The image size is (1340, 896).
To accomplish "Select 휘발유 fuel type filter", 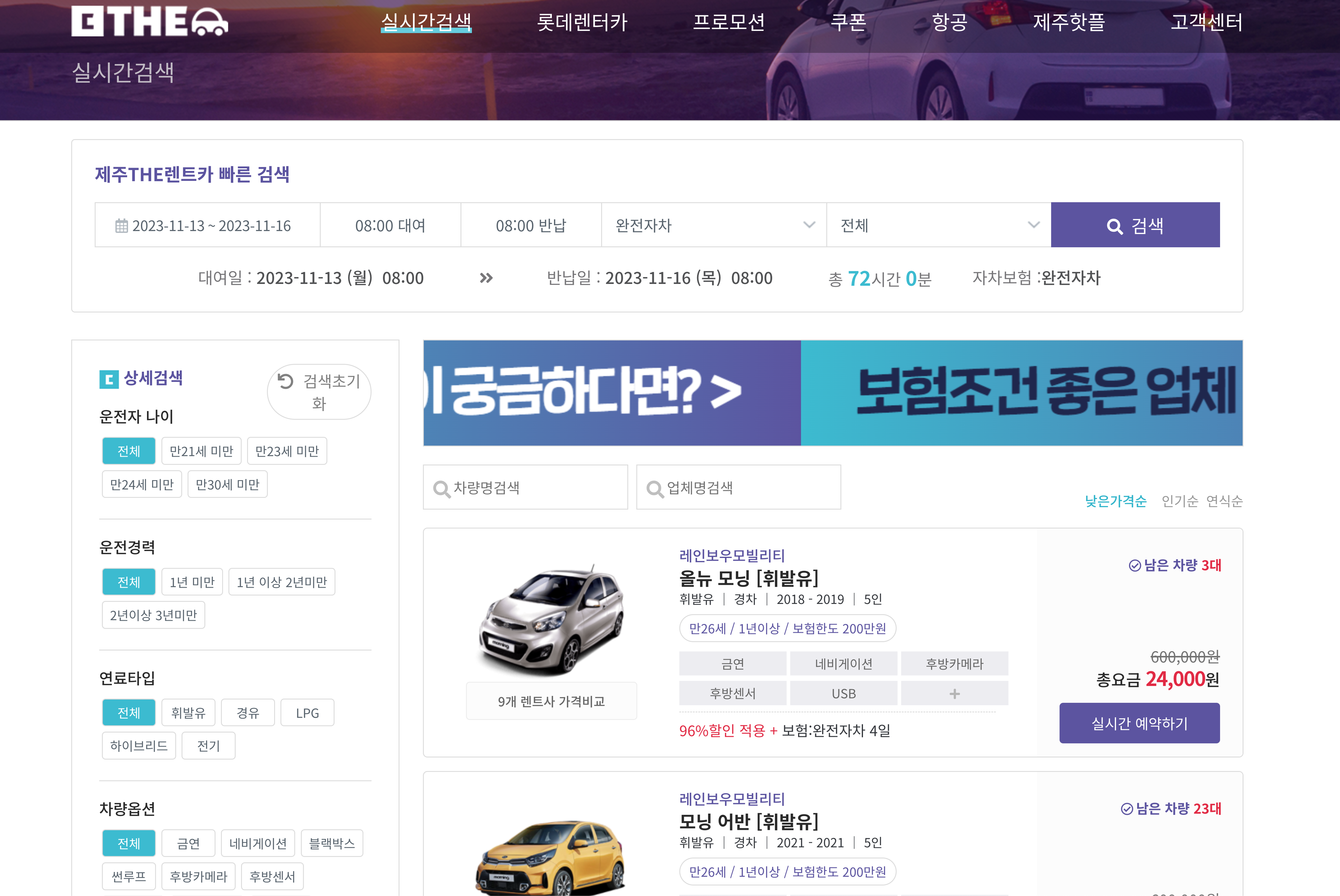I will coord(189,713).
